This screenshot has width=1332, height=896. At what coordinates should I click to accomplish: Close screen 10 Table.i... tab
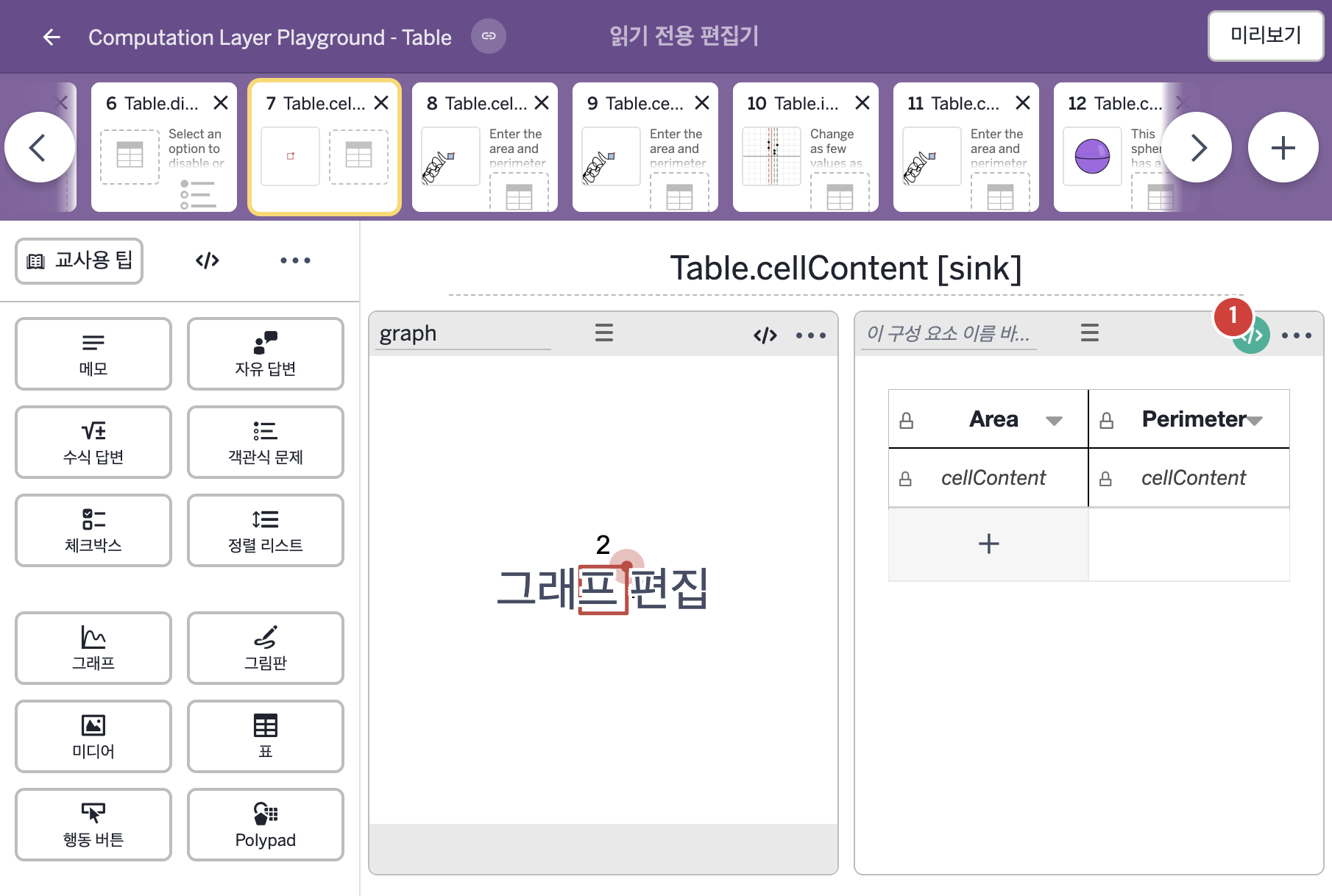point(862,103)
